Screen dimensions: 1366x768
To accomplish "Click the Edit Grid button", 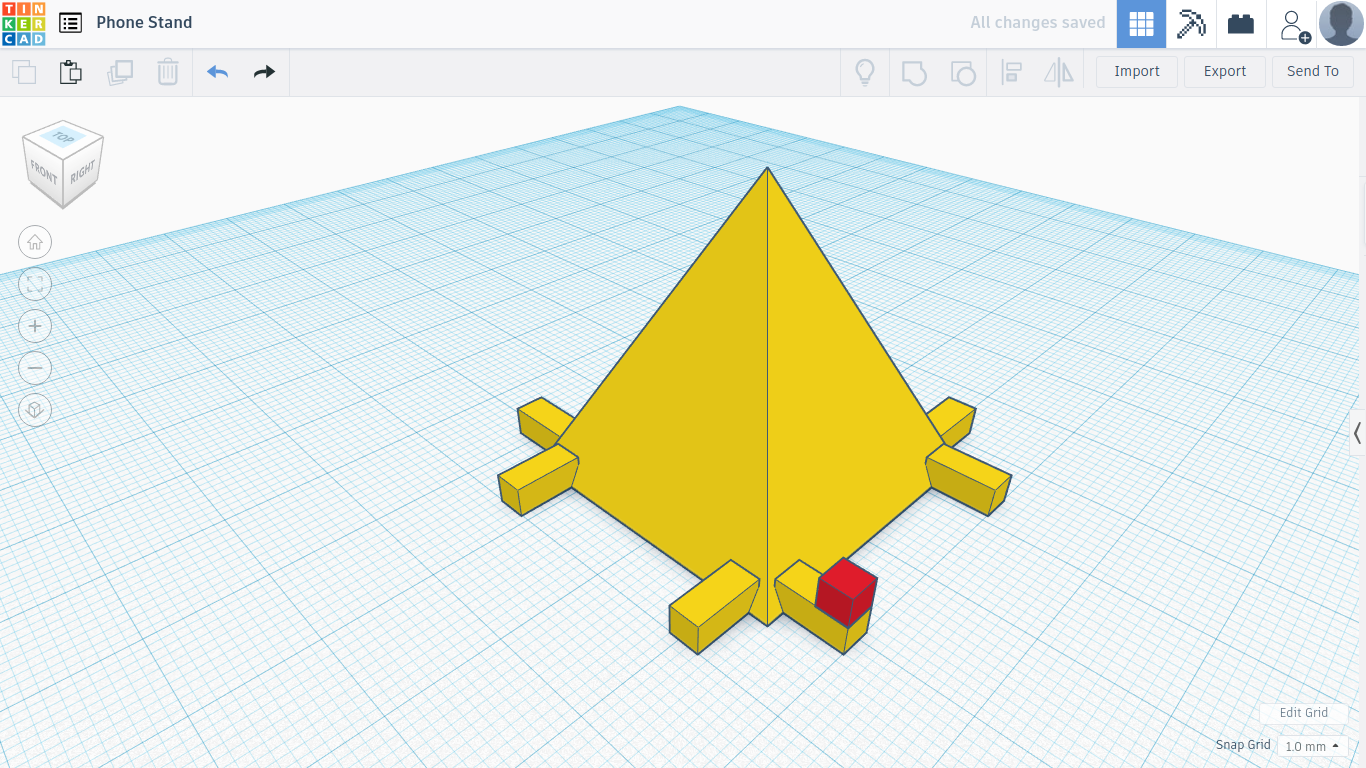I will (x=1304, y=713).
